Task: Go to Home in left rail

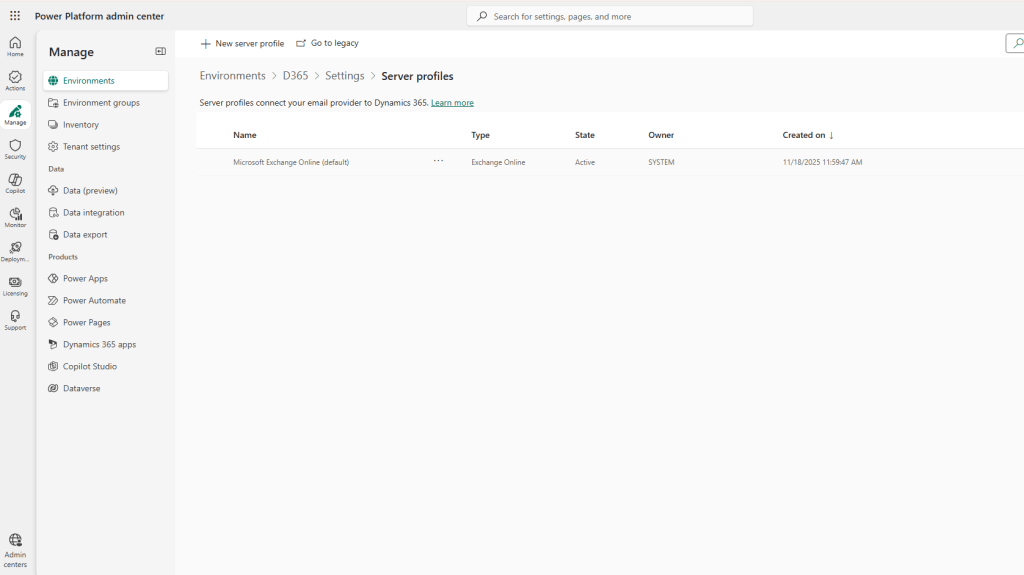Action: [x=15, y=46]
